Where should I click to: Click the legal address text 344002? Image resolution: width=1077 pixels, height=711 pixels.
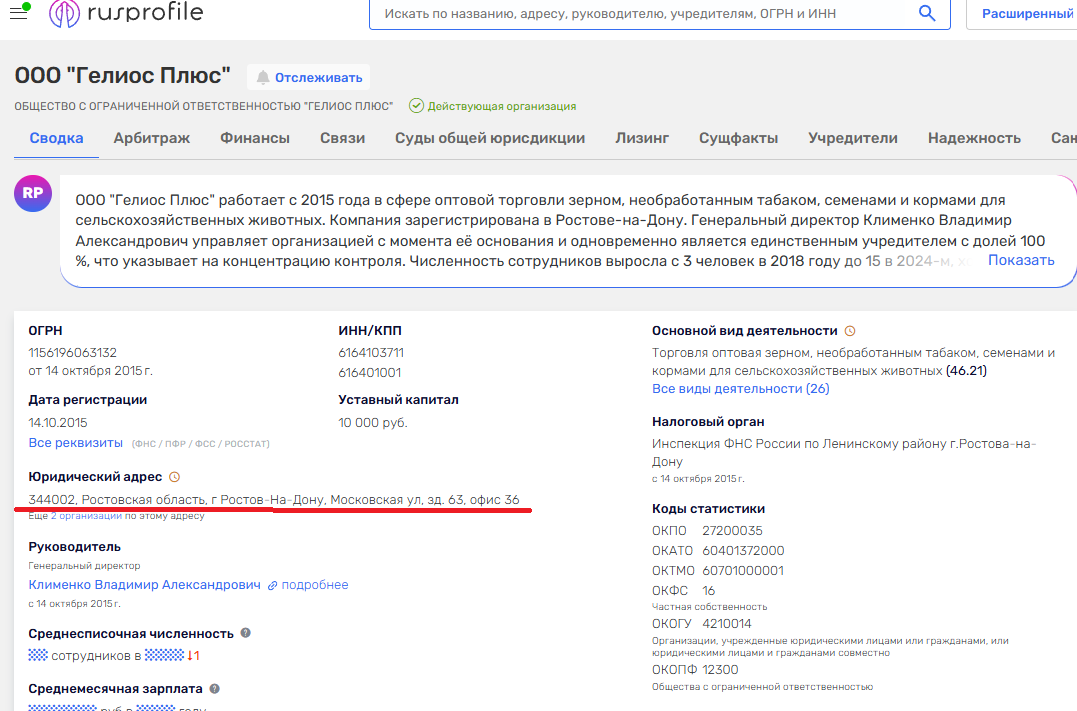pyautogui.click(x=273, y=499)
